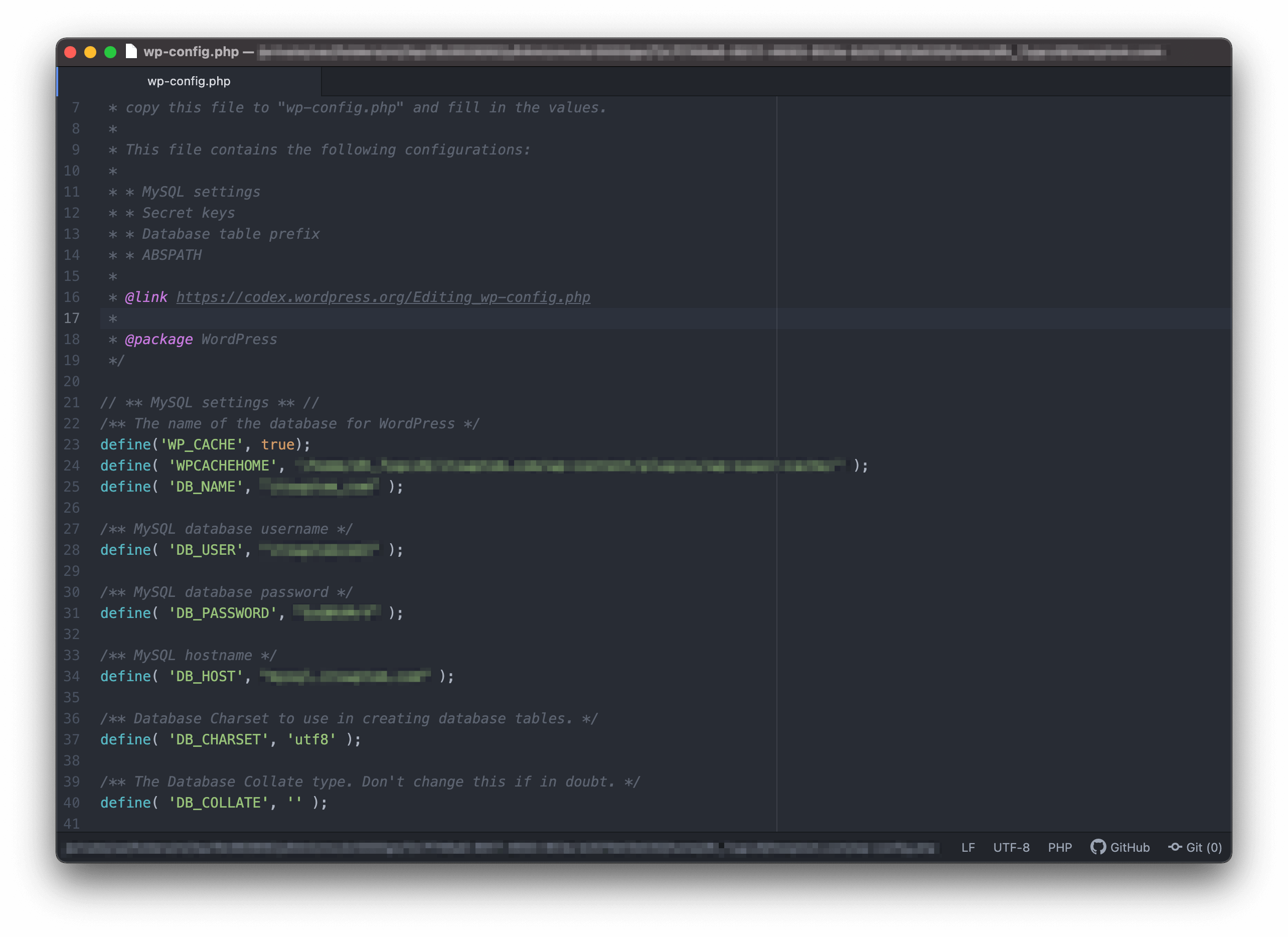Click the '// ** MySQL settings ** //' comment
This screenshot has height=937, width=1288.
click(210, 402)
